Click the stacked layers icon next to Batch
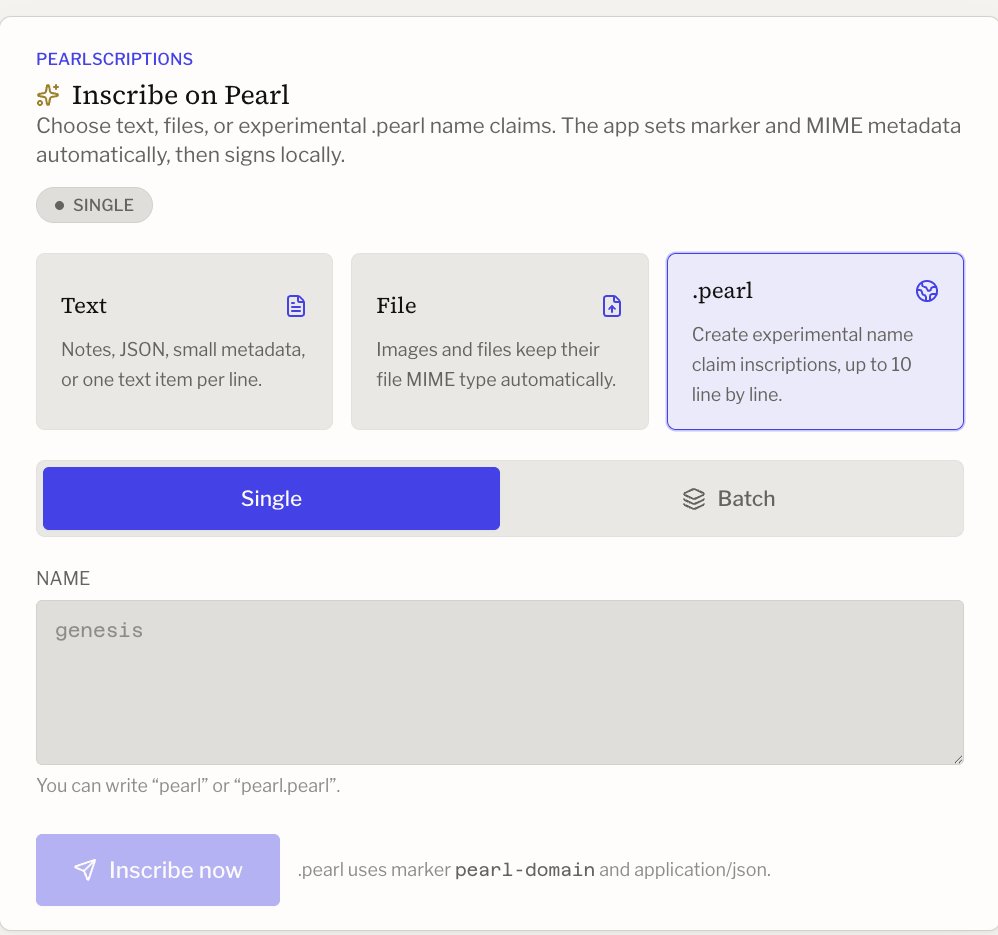The height and width of the screenshot is (935, 998). (x=694, y=499)
